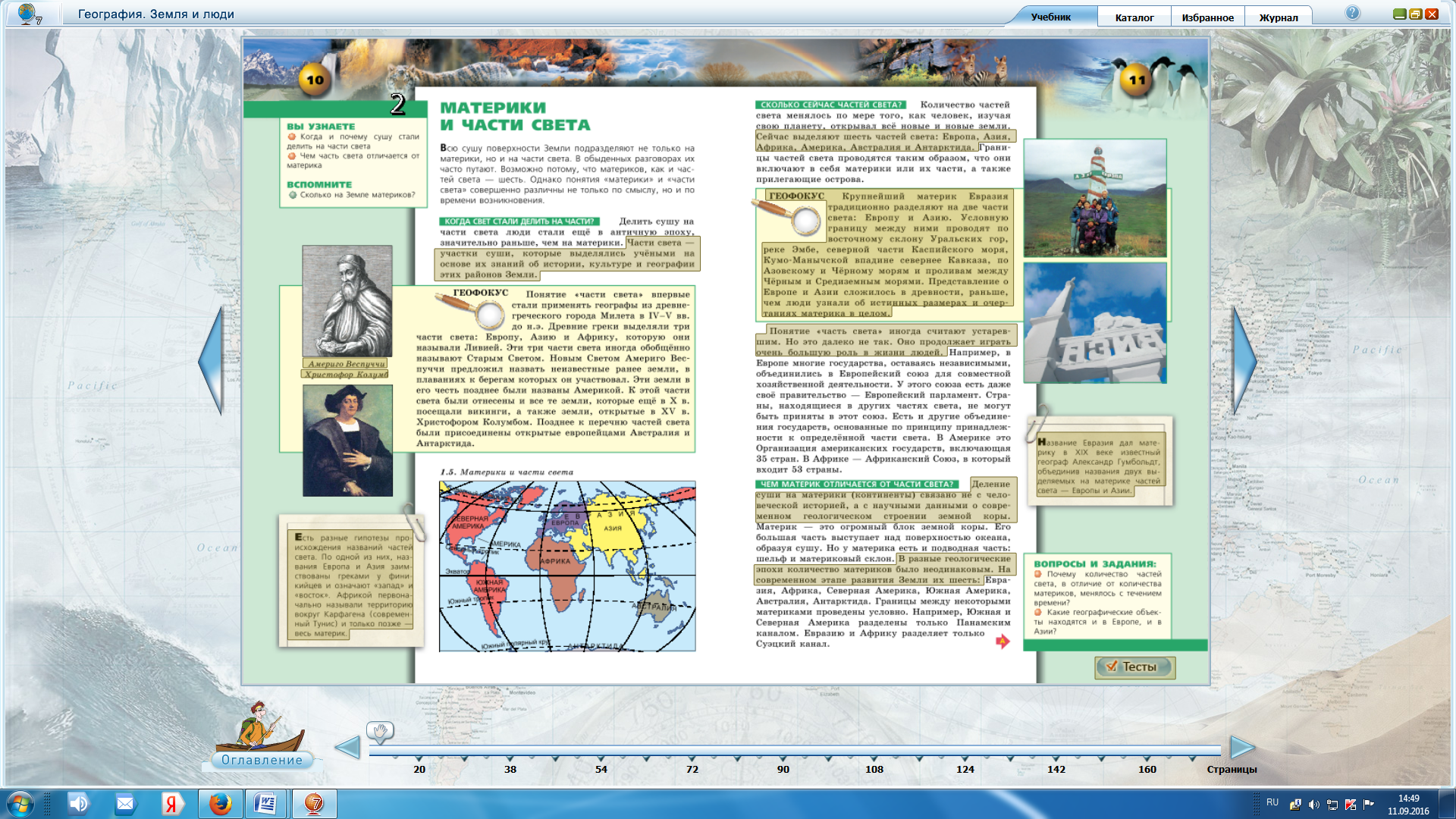Jump to page 72 on the timeline

click(692, 769)
